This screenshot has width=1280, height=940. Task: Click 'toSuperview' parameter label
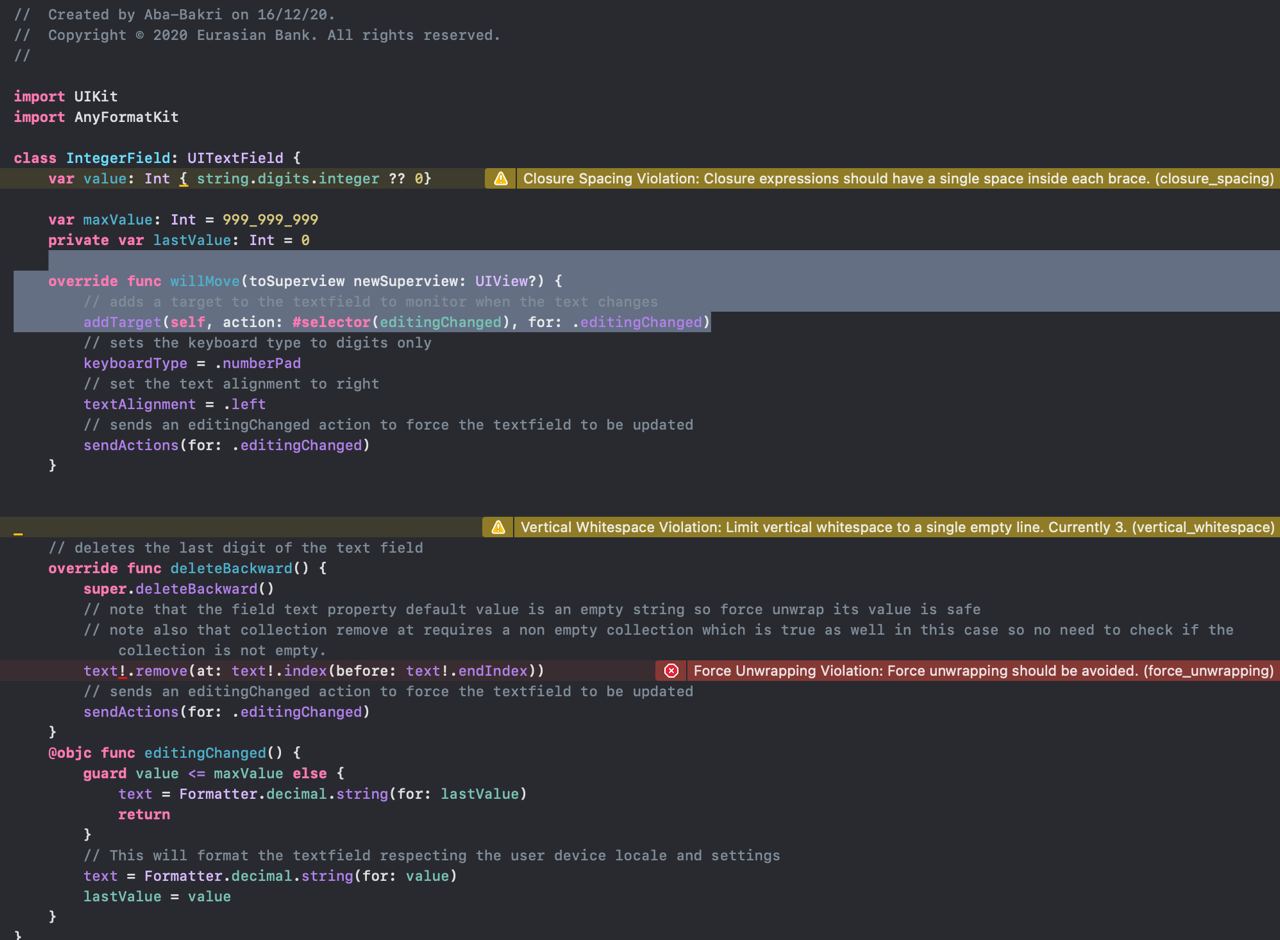(297, 281)
